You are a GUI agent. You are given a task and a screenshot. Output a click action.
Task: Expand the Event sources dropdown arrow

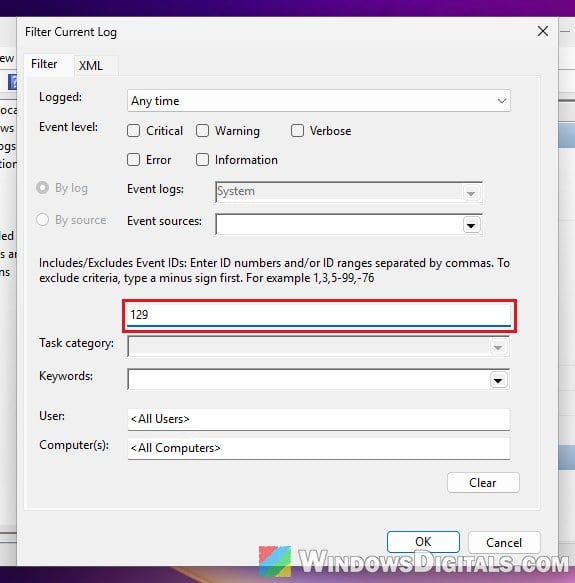coord(471,225)
